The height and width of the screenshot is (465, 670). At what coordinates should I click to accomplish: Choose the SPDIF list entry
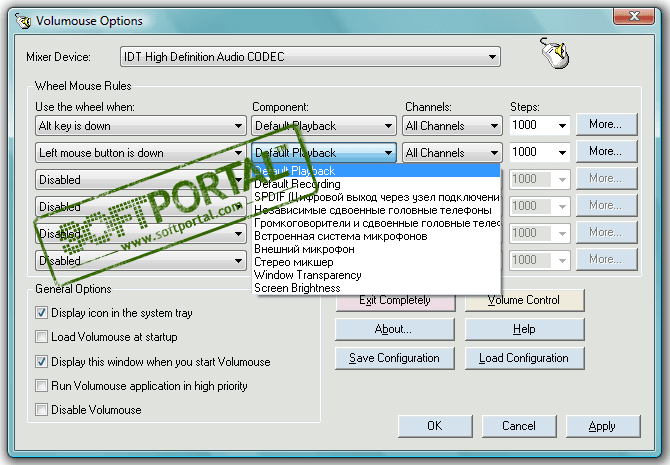[376, 197]
